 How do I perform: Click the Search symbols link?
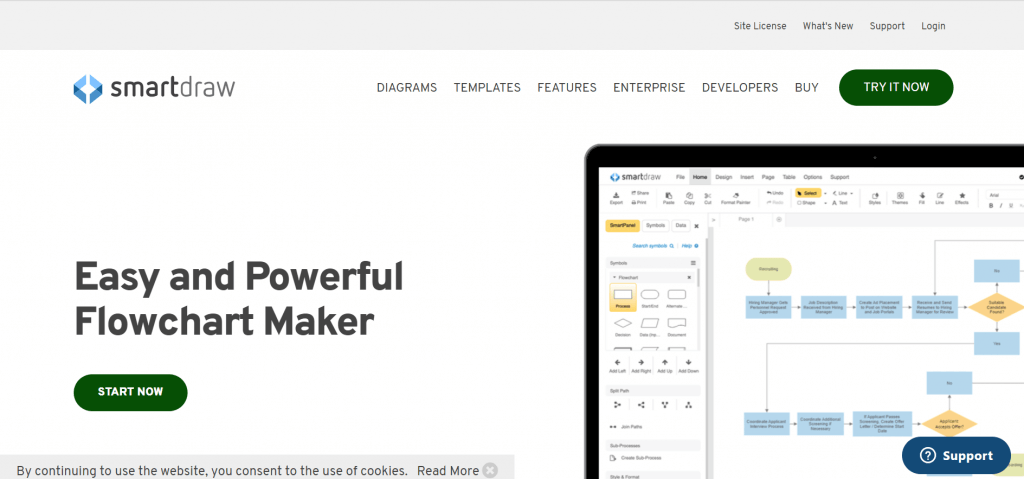click(653, 246)
